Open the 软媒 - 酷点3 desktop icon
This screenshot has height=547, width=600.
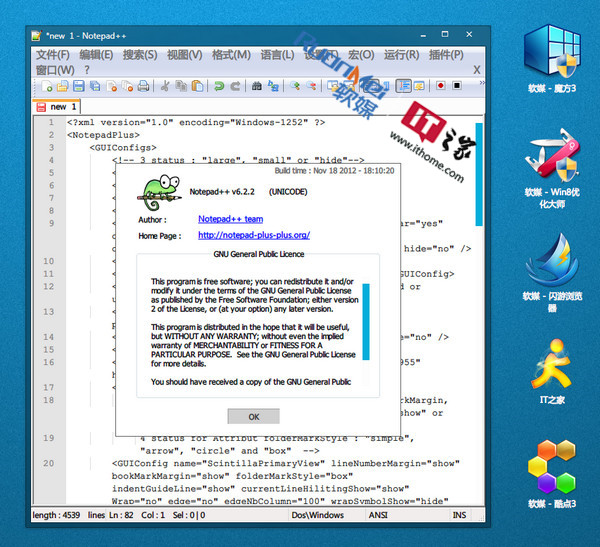[552, 475]
